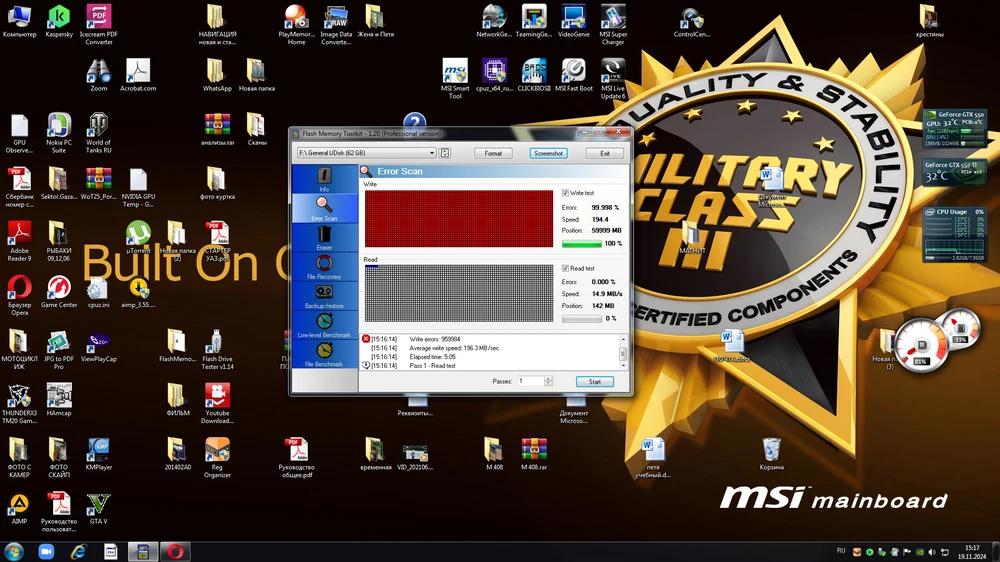Image resolution: width=1000 pixels, height=562 pixels.
Task: Toggle the Write test checkbox
Action: (x=565, y=193)
